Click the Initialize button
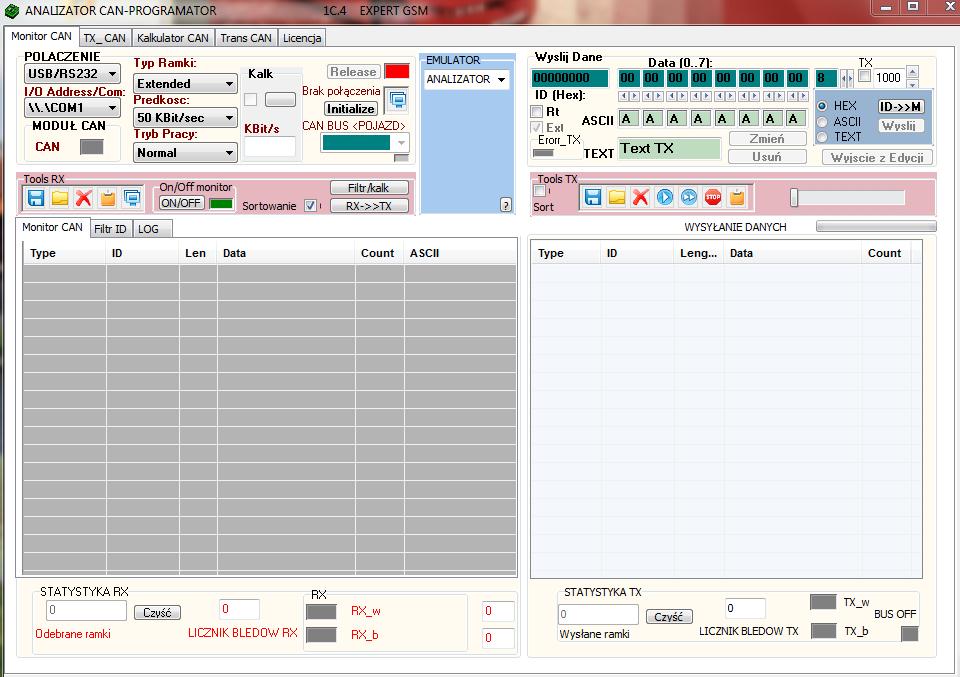The image size is (960, 677). point(351,109)
